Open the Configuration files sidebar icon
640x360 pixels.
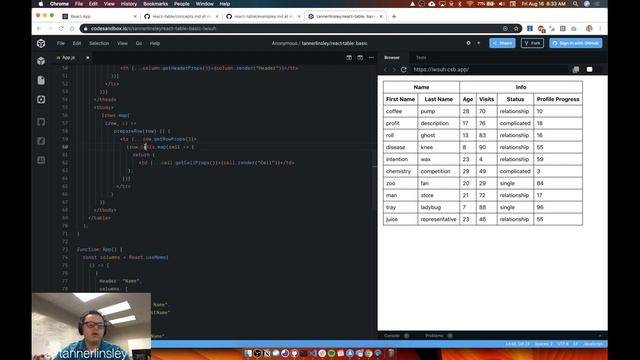pos(41,100)
